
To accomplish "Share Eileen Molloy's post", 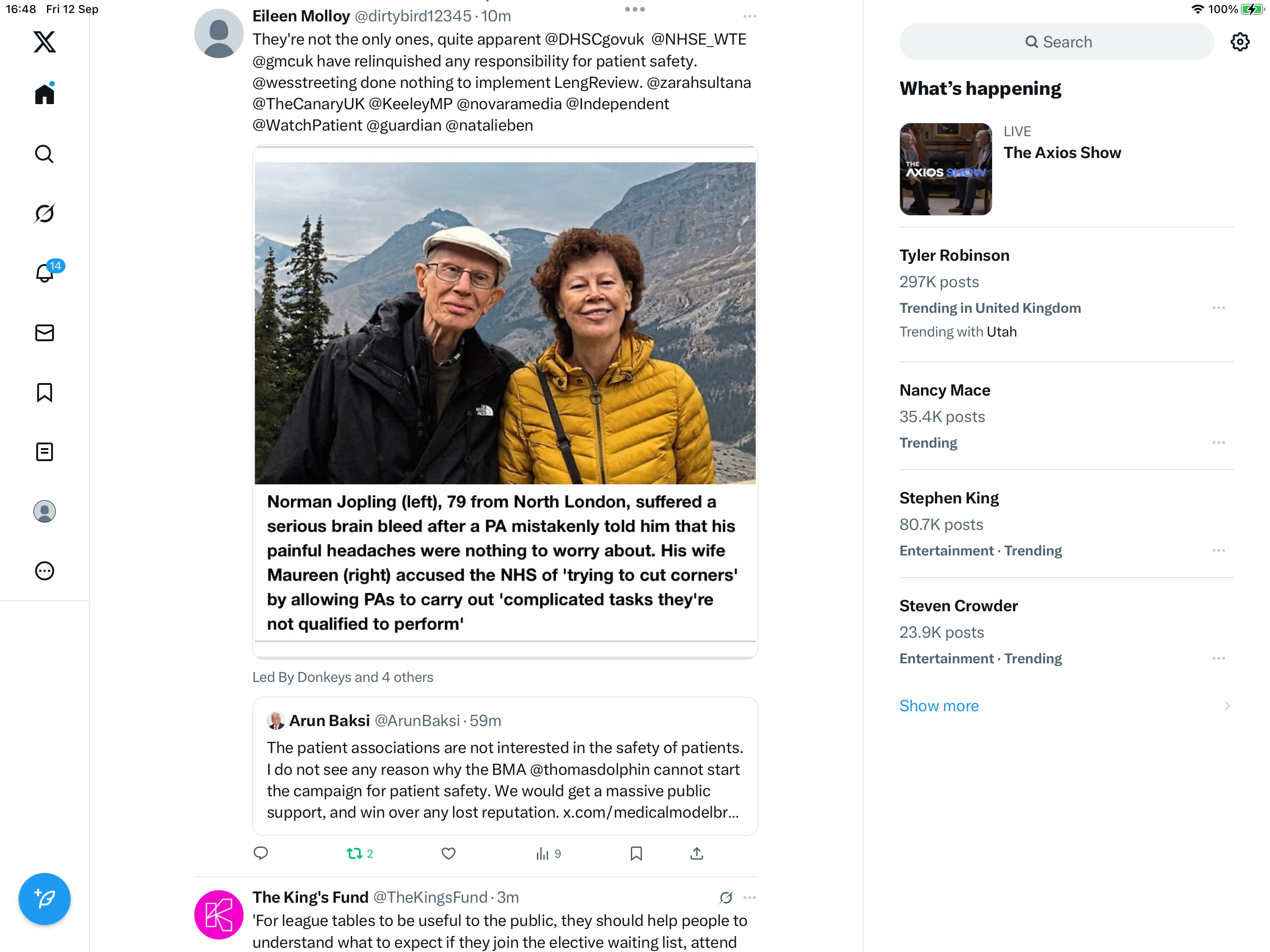I will click(x=696, y=854).
